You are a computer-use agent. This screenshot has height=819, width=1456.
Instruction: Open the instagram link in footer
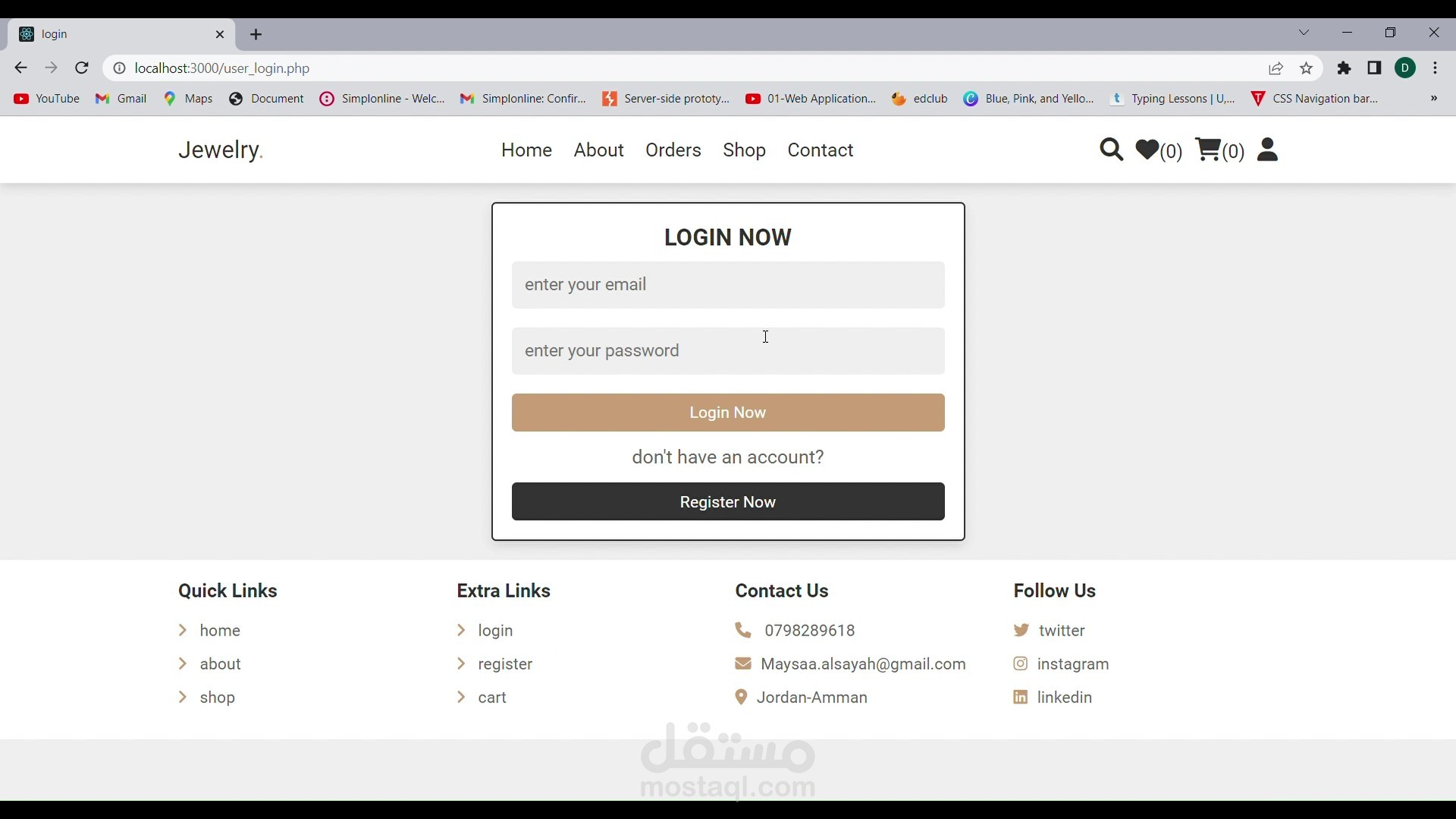(1072, 664)
